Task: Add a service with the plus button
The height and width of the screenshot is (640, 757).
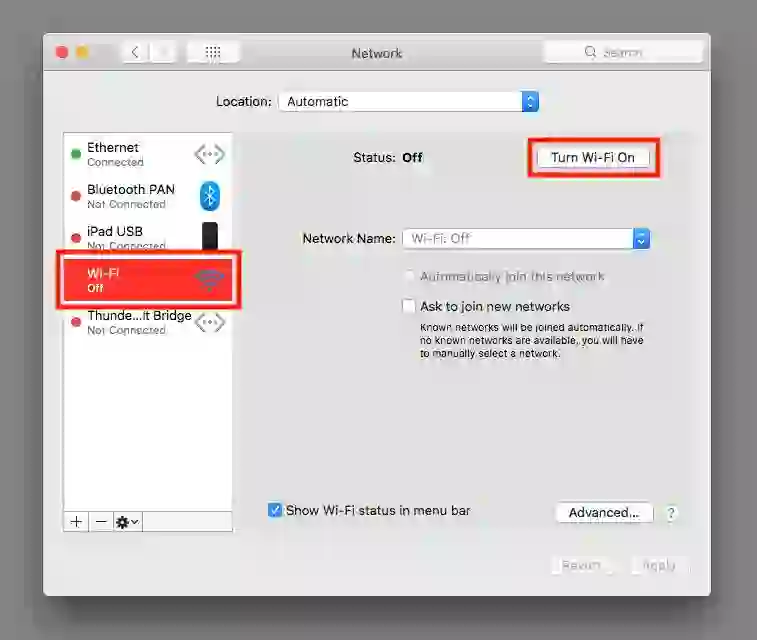Action: click(76, 522)
